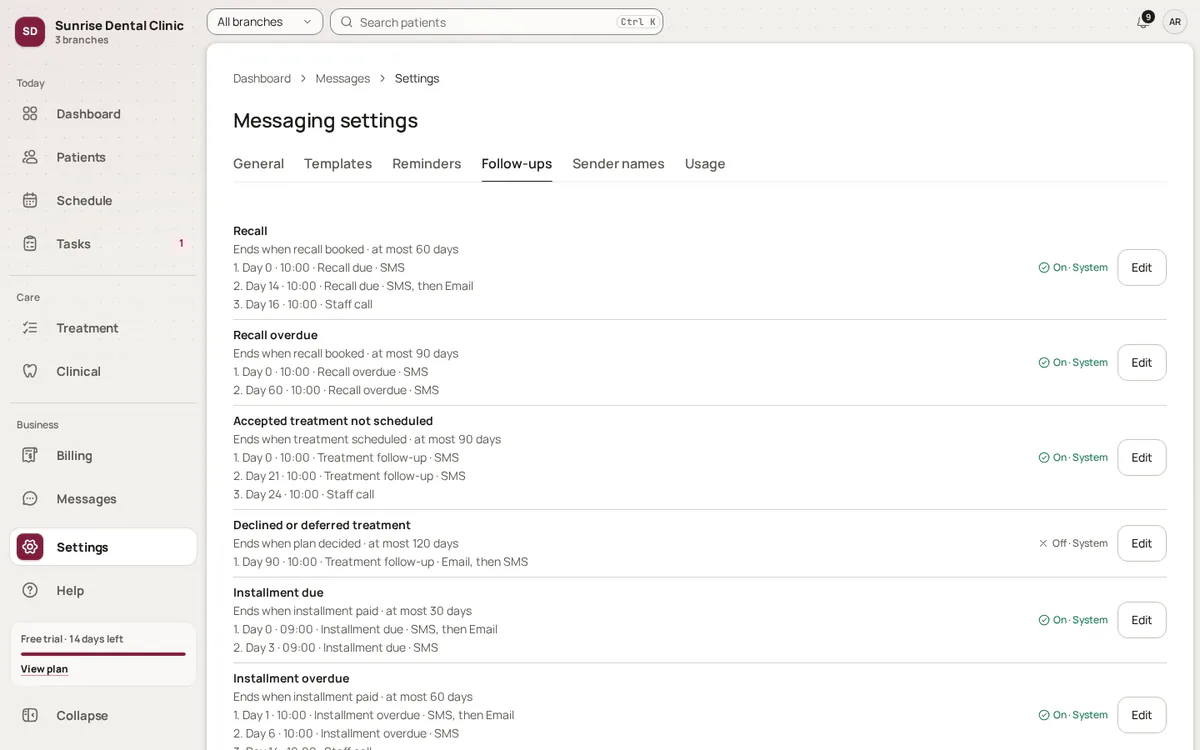Focus the Search patients field
This screenshot has width=1200, height=750.
[x=497, y=22]
